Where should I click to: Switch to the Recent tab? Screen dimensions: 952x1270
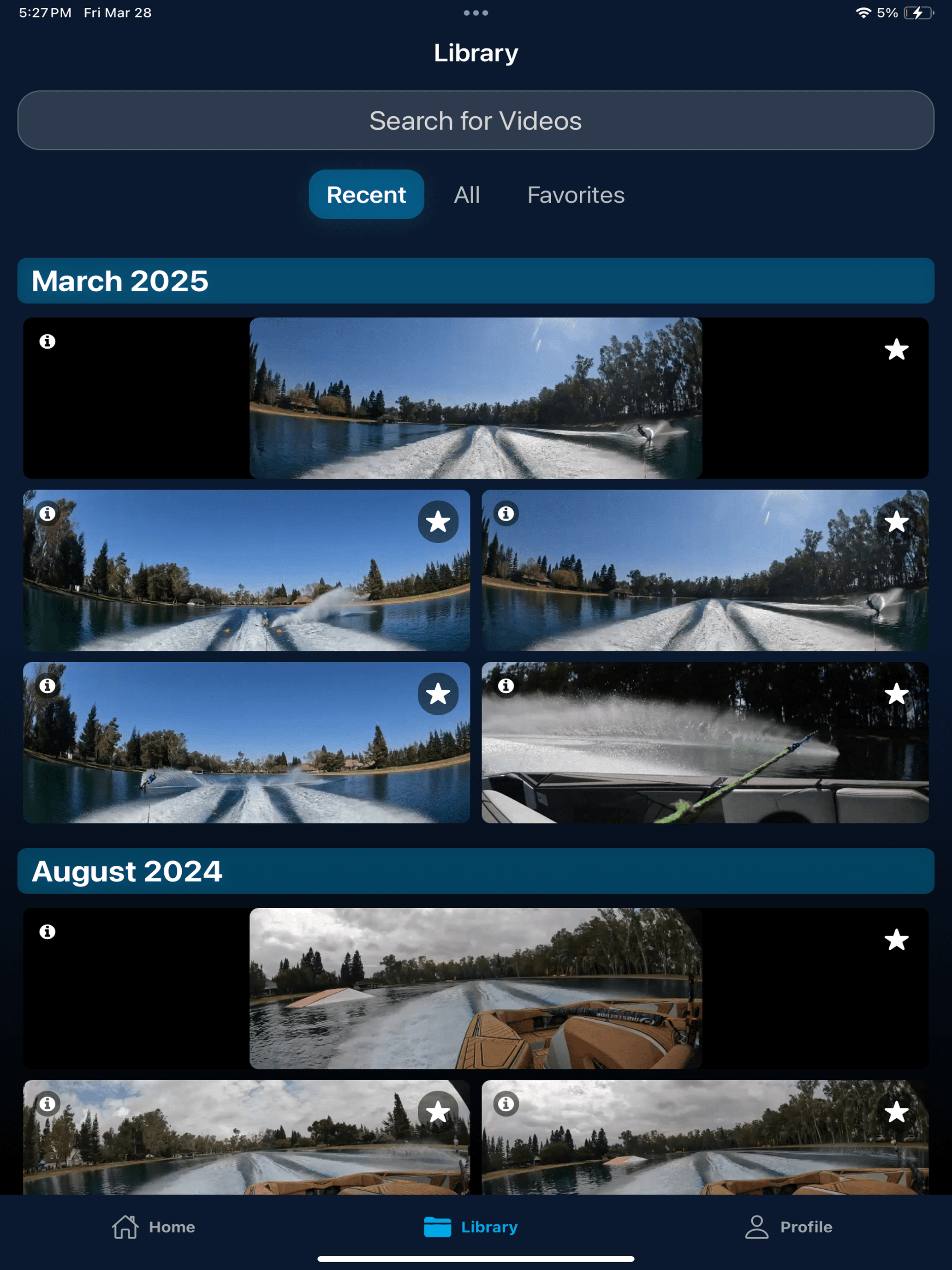366,195
